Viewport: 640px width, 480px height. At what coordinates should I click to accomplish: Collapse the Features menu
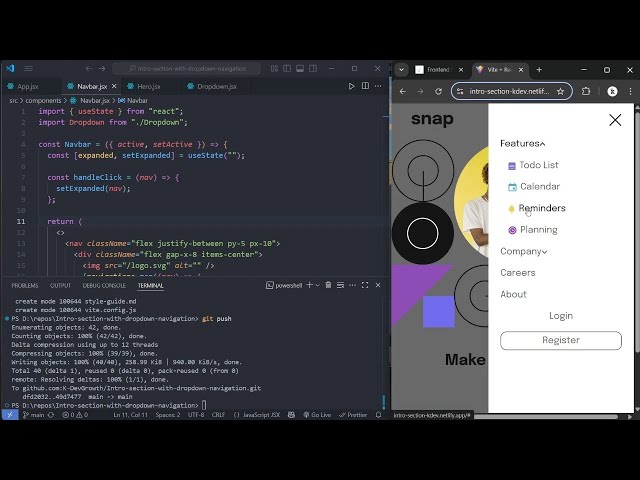tap(522, 144)
